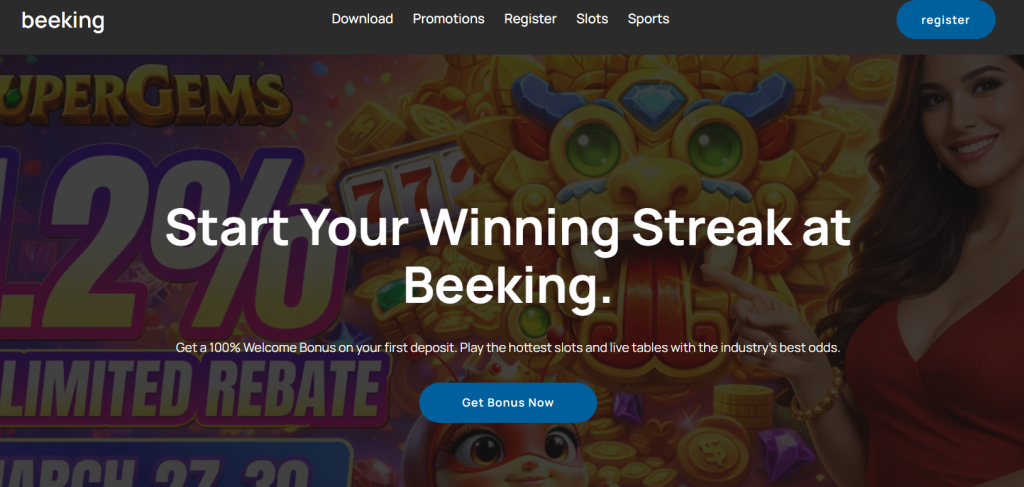Click the beeking logo
This screenshot has width=1024, height=487.
63,20
